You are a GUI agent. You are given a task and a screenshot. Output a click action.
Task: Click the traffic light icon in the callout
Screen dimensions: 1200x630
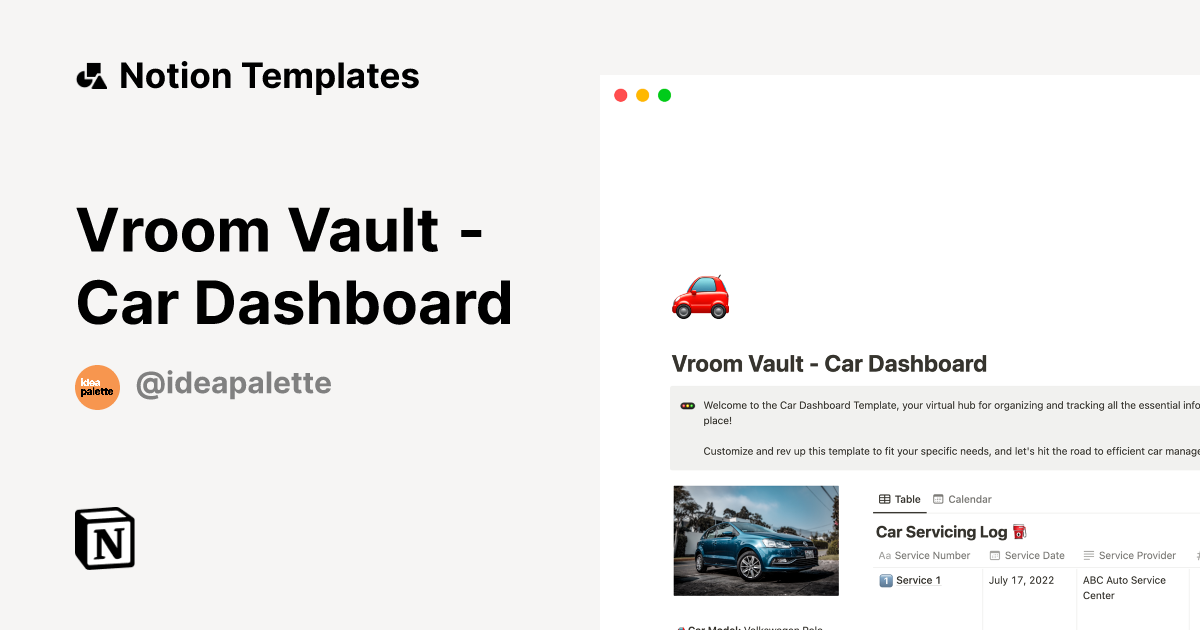(686, 405)
